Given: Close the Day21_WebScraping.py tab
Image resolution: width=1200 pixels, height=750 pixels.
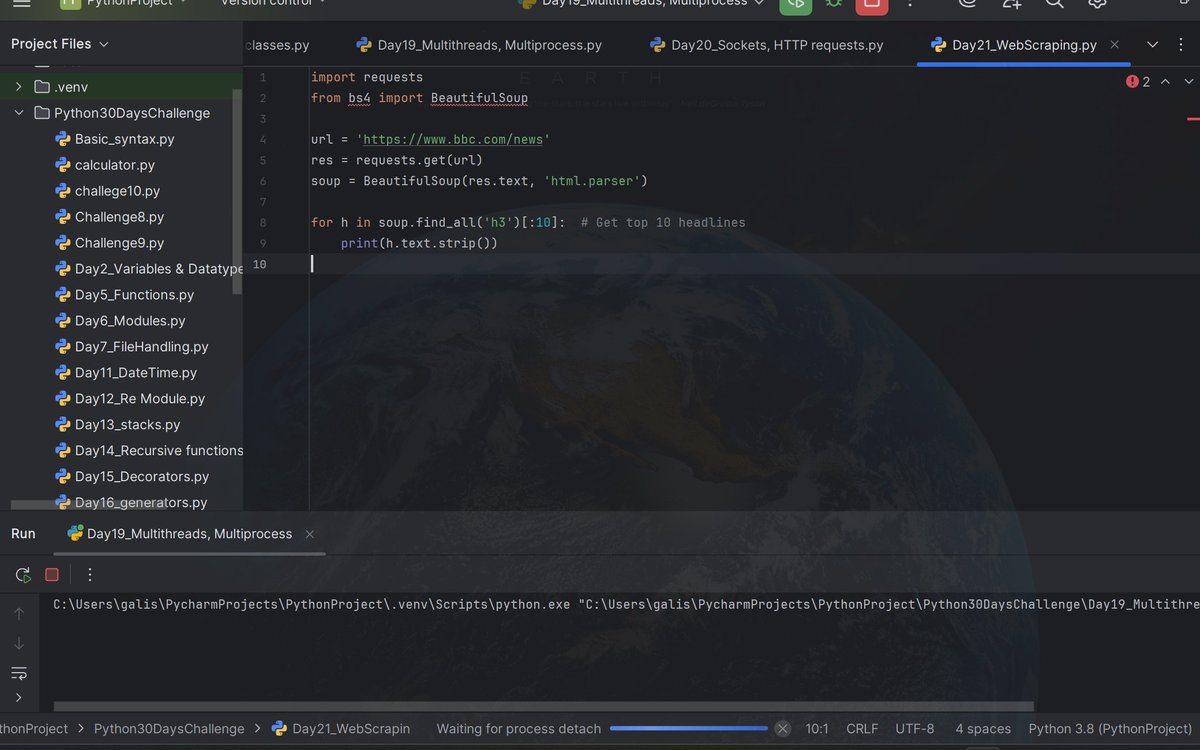Looking at the screenshot, I should 1115,45.
